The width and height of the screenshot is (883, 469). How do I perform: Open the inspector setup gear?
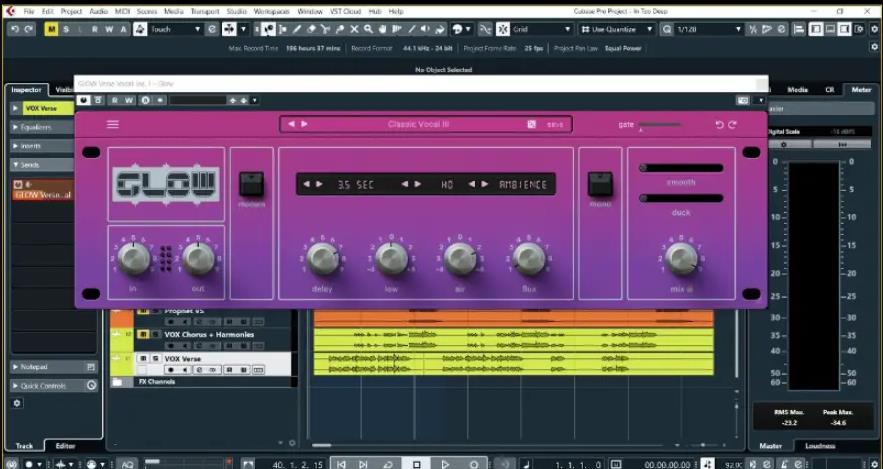click(17, 403)
